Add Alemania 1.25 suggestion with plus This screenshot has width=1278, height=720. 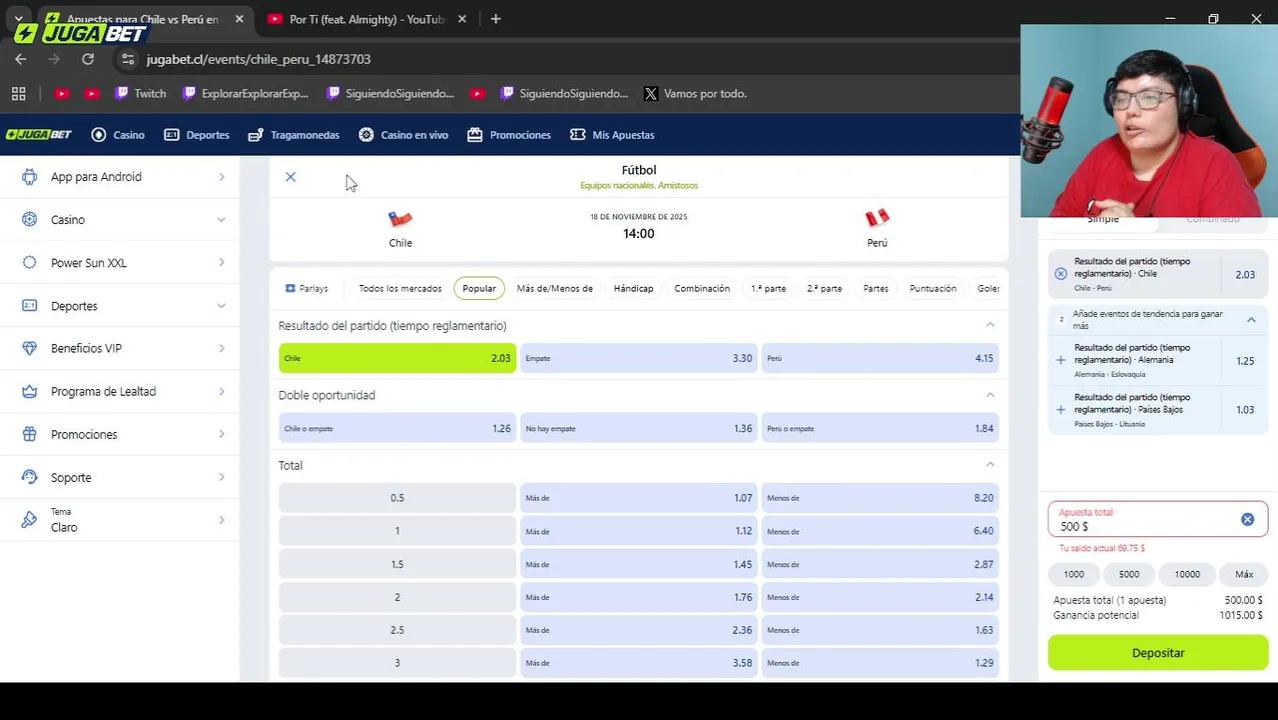(x=1061, y=361)
